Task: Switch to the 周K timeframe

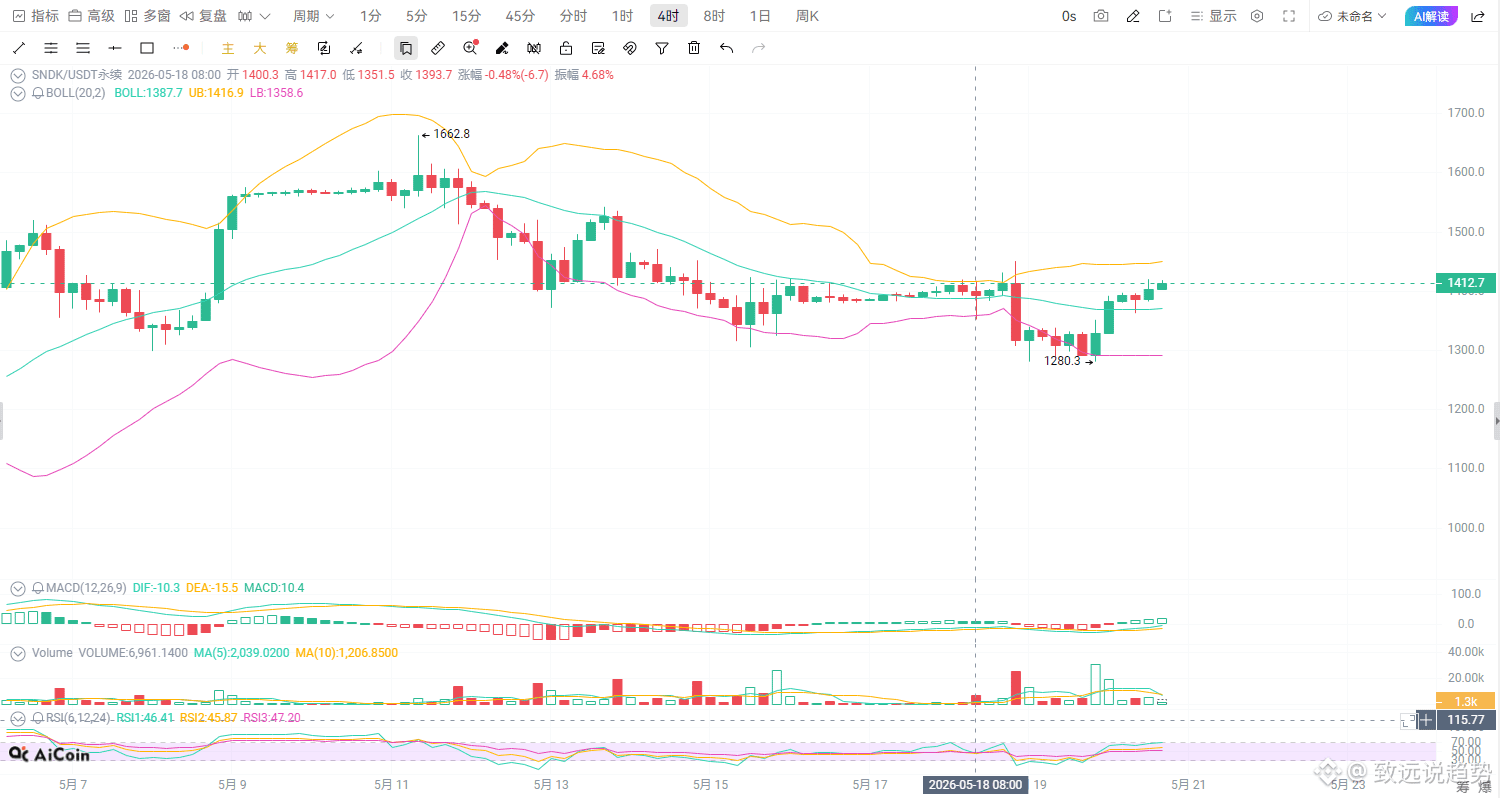Action: [x=807, y=16]
